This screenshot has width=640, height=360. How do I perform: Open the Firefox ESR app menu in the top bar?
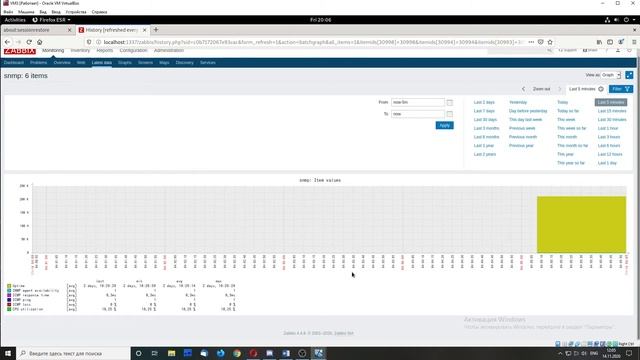tap(51, 20)
